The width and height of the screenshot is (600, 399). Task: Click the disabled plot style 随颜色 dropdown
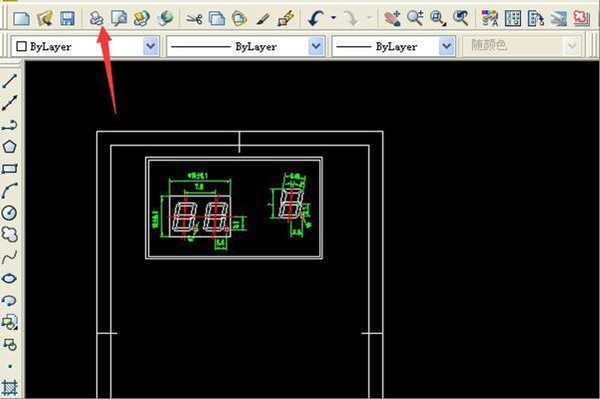[521, 46]
